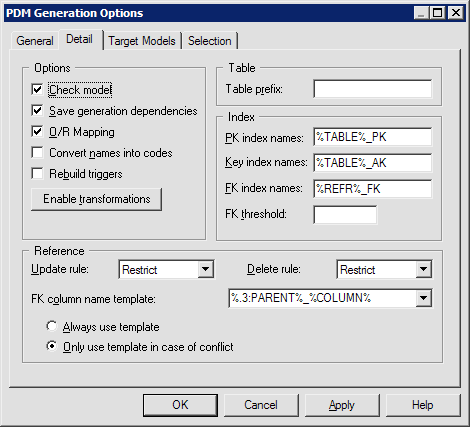The height and width of the screenshot is (427, 470).
Task: Edit the PK index names field
Action: pyautogui.click(x=373, y=137)
